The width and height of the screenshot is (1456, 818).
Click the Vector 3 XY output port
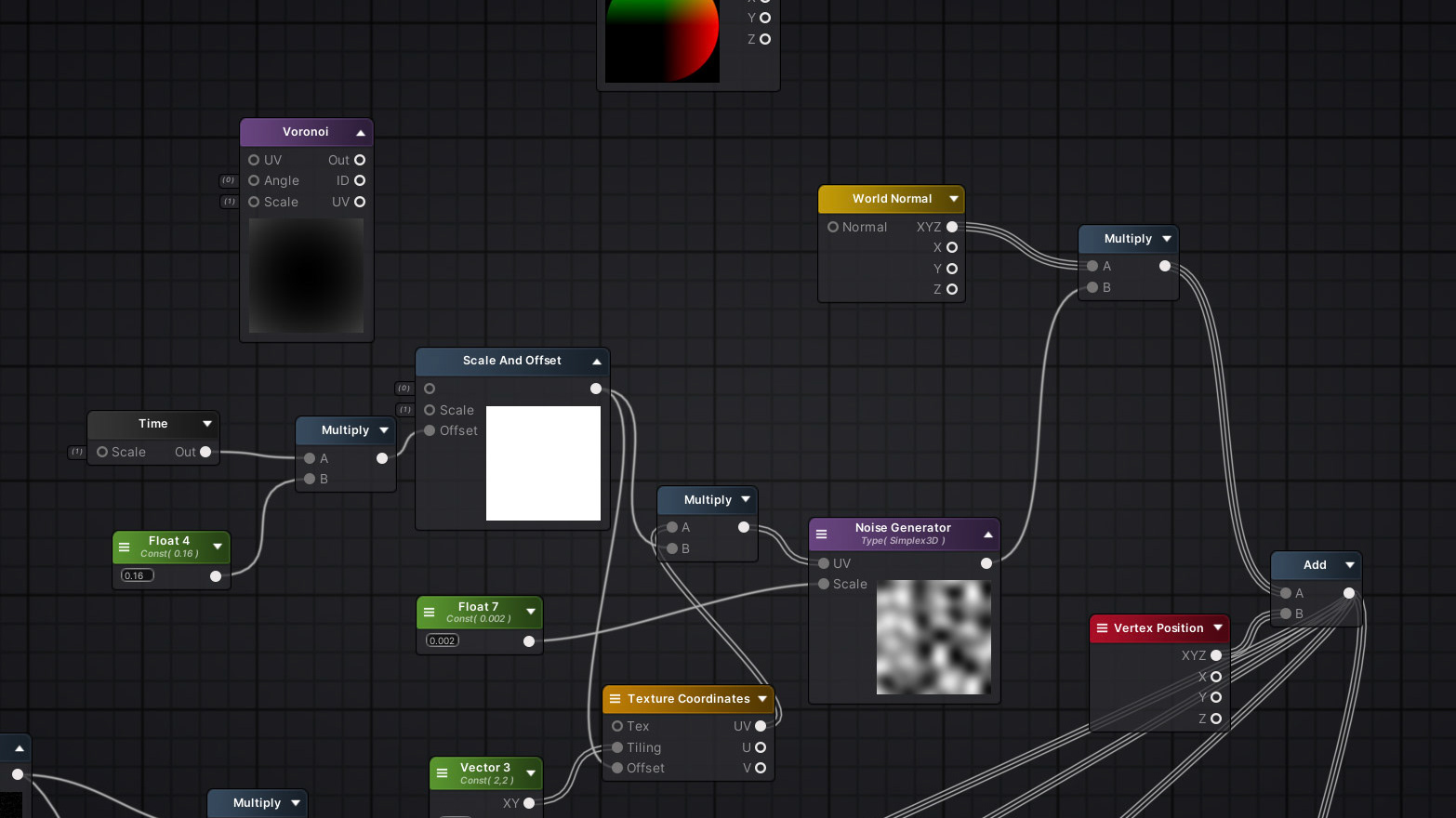(x=529, y=803)
